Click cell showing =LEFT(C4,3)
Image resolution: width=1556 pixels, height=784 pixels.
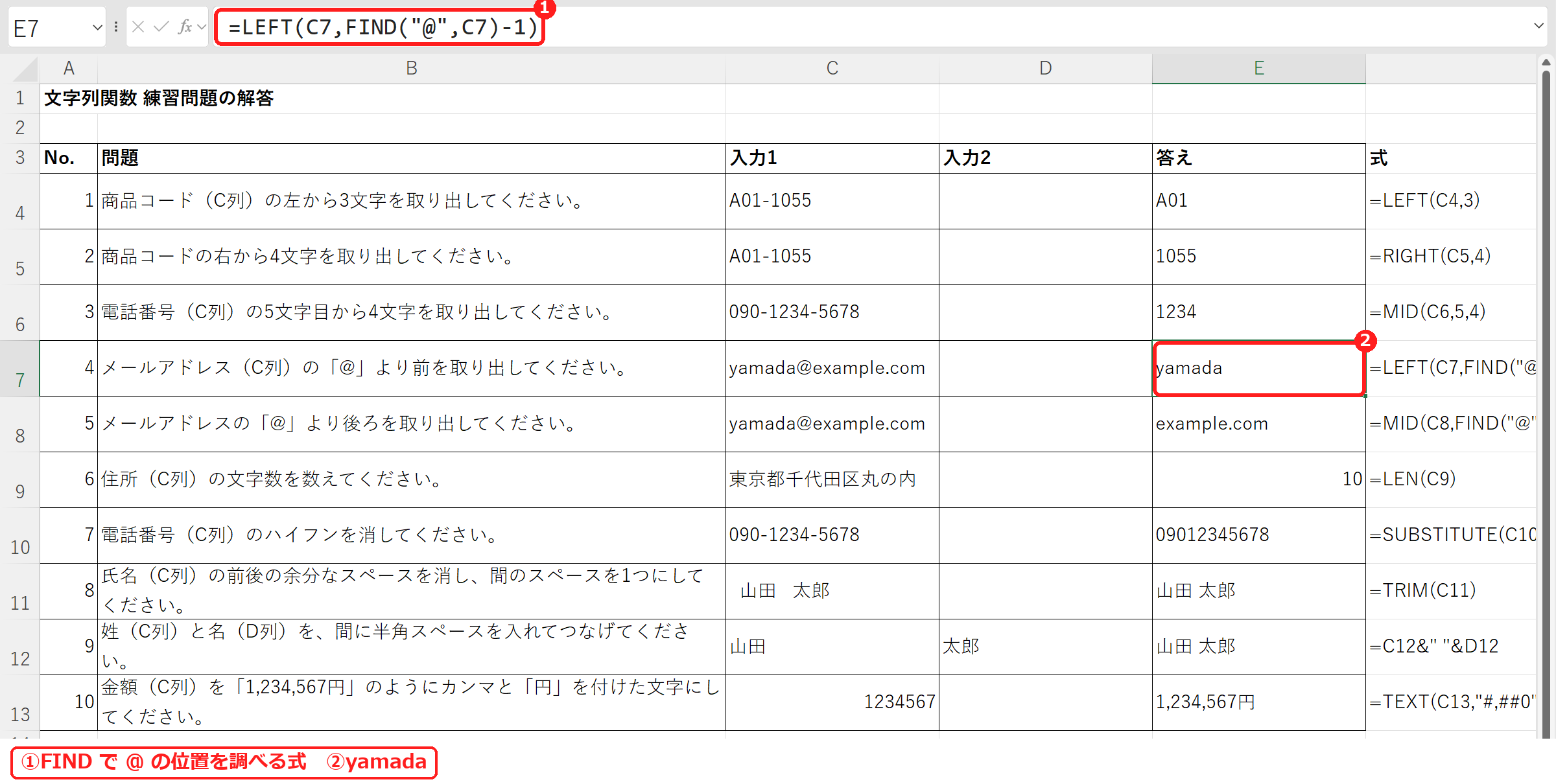(x=1451, y=201)
